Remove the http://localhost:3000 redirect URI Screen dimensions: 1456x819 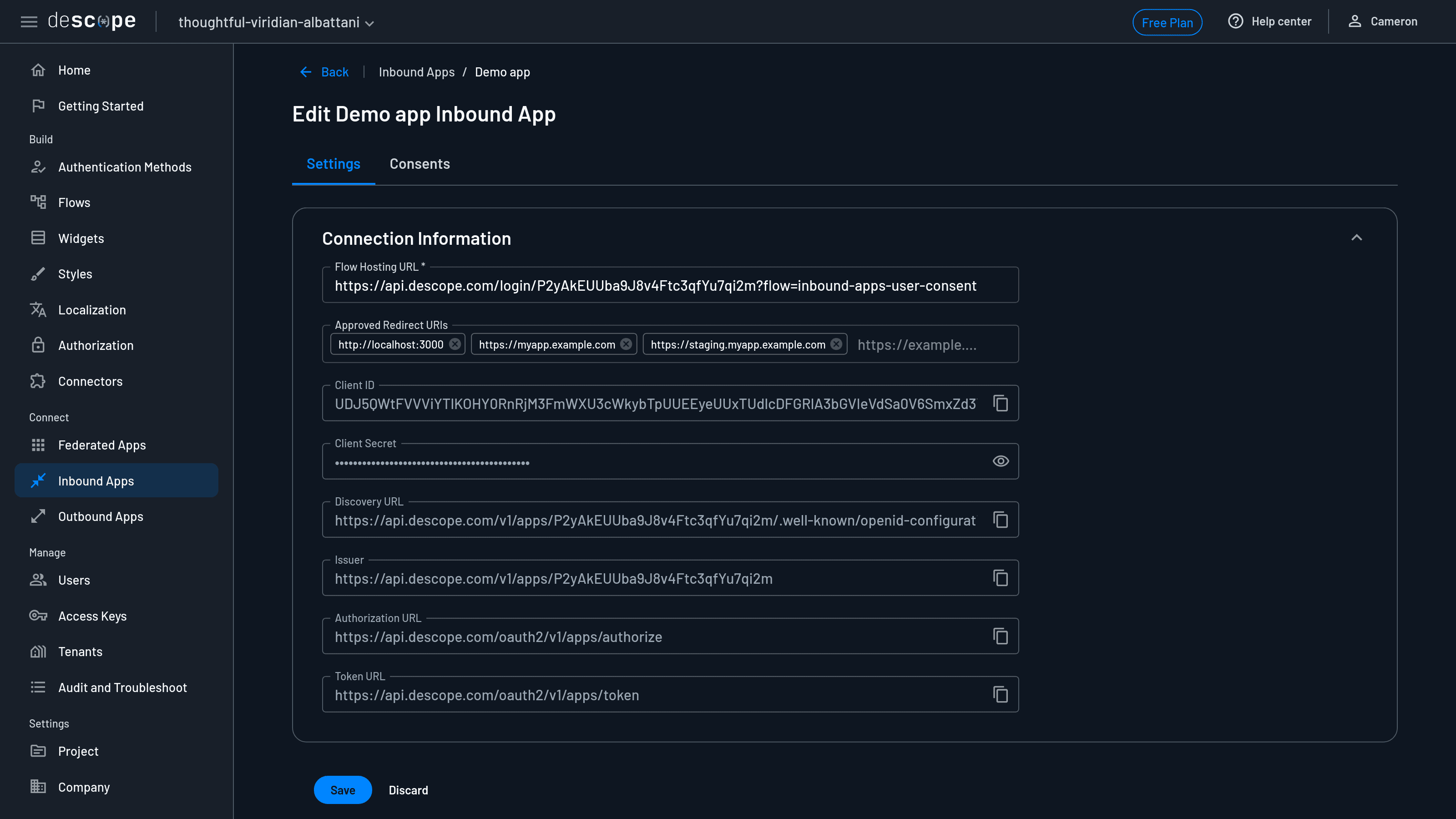point(455,344)
